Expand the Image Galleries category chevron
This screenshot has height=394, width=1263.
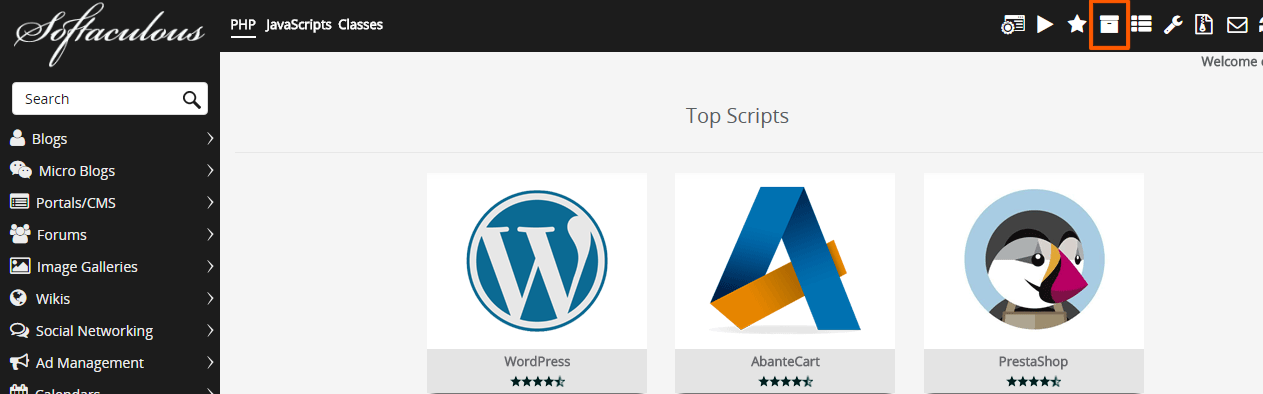click(210, 266)
